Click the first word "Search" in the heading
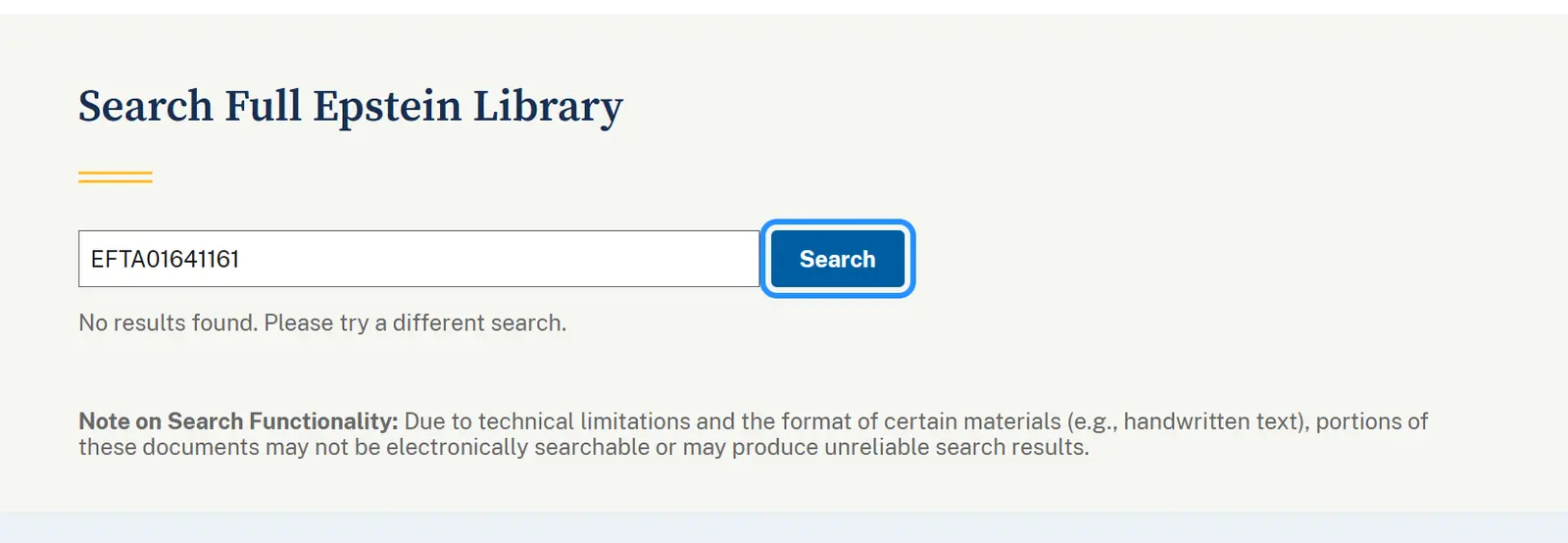 click(x=145, y=106)
